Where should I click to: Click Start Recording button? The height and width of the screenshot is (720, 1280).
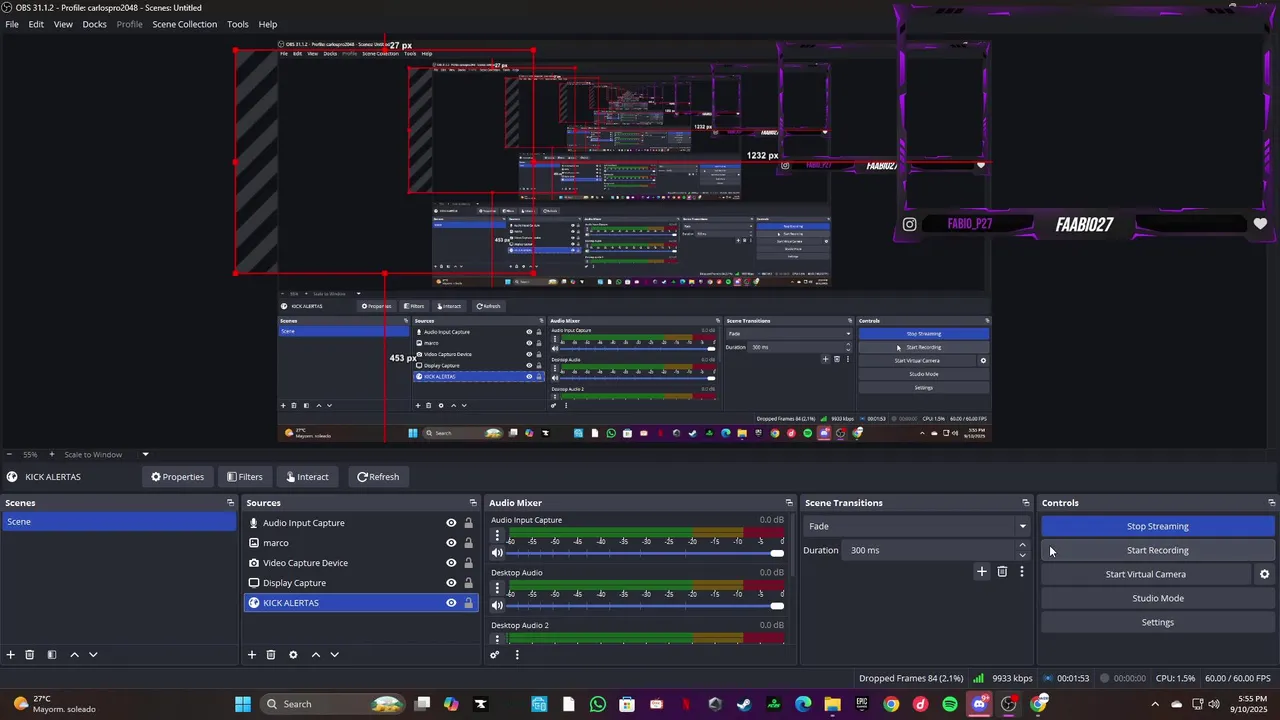tap(1158, 550)
